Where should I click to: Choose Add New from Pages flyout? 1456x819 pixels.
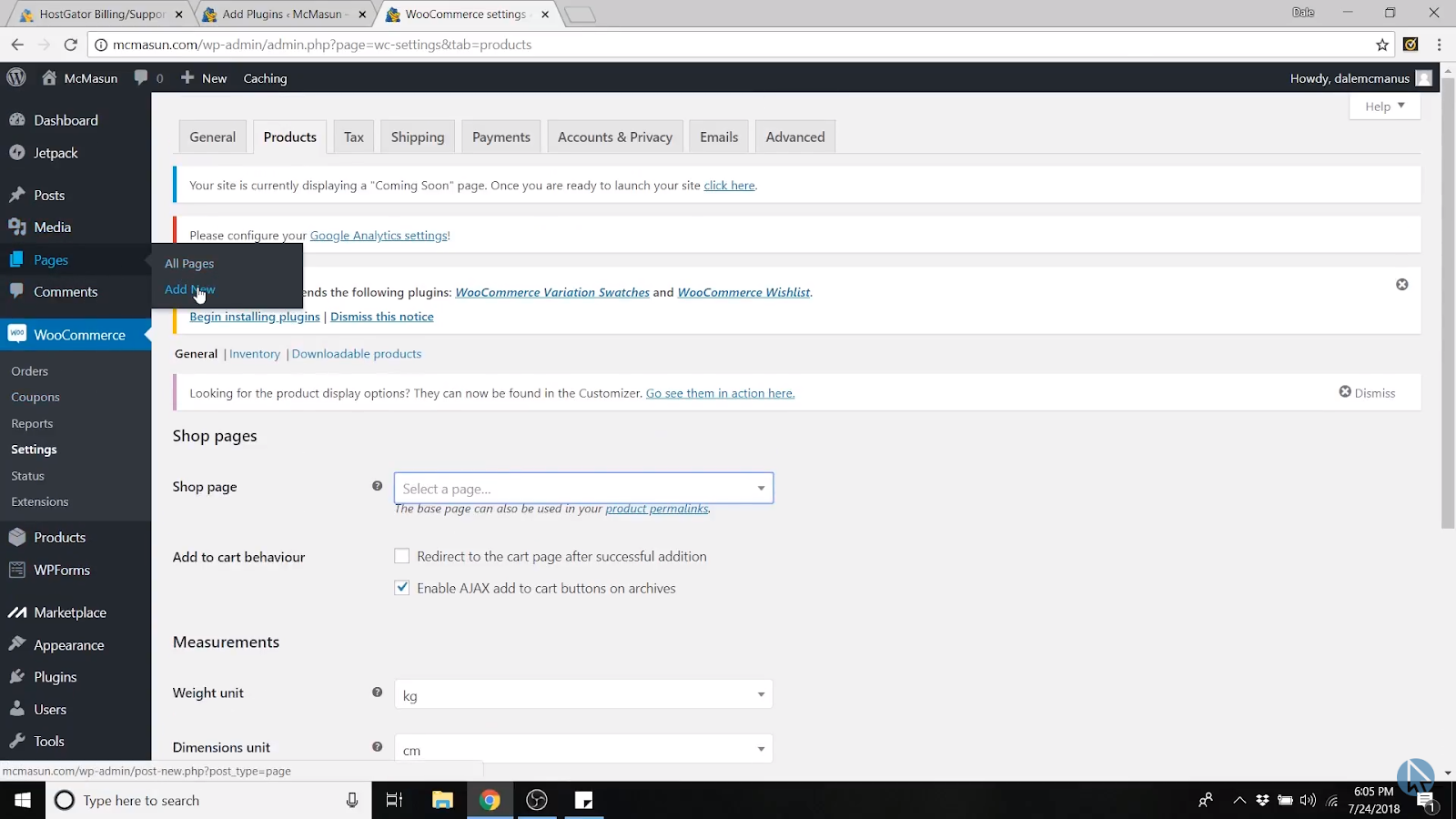click(x=190, y=289)
